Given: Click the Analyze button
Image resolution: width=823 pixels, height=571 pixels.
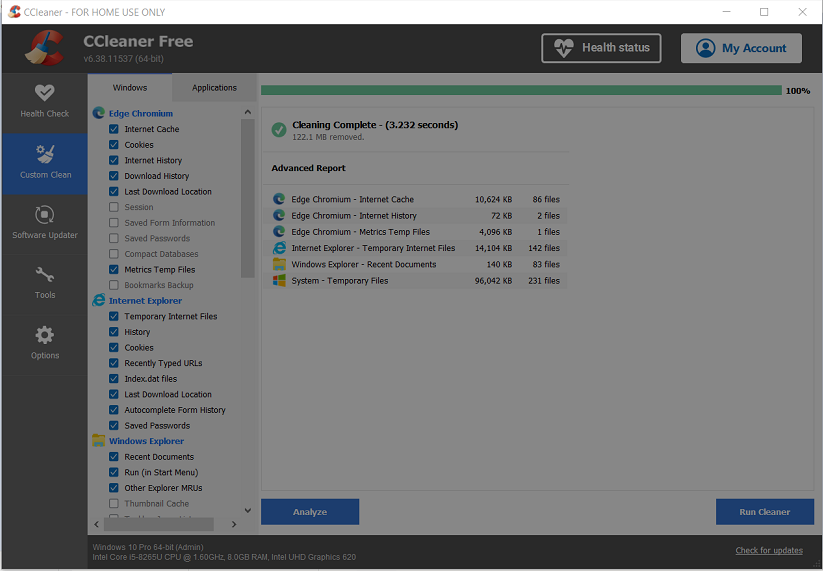Looking at the screenshot, I should point(310,512).
